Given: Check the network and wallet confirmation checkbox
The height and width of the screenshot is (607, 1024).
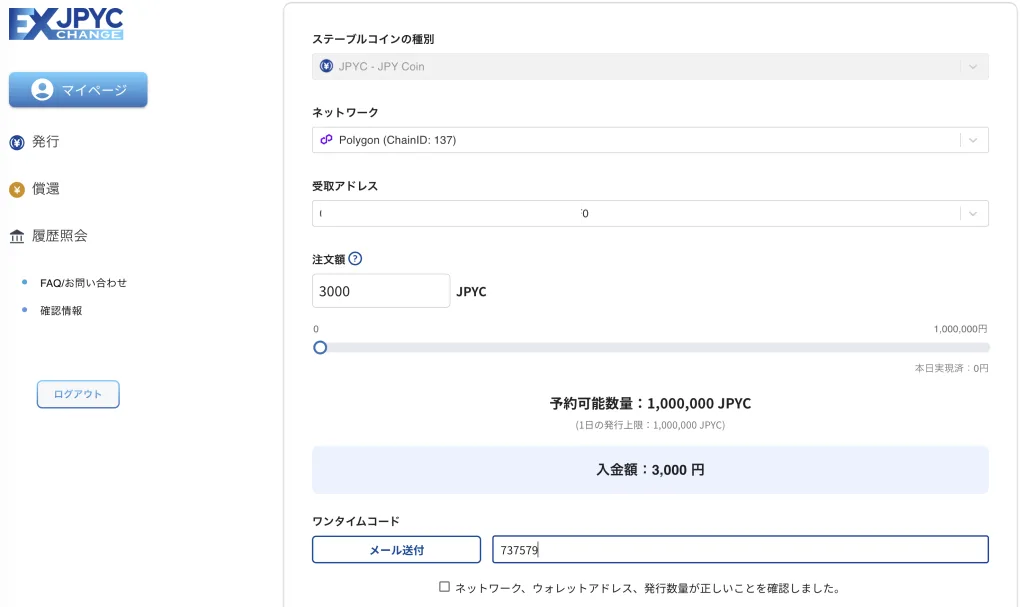Looking at the screenshot, I should (x=444, y=587).
